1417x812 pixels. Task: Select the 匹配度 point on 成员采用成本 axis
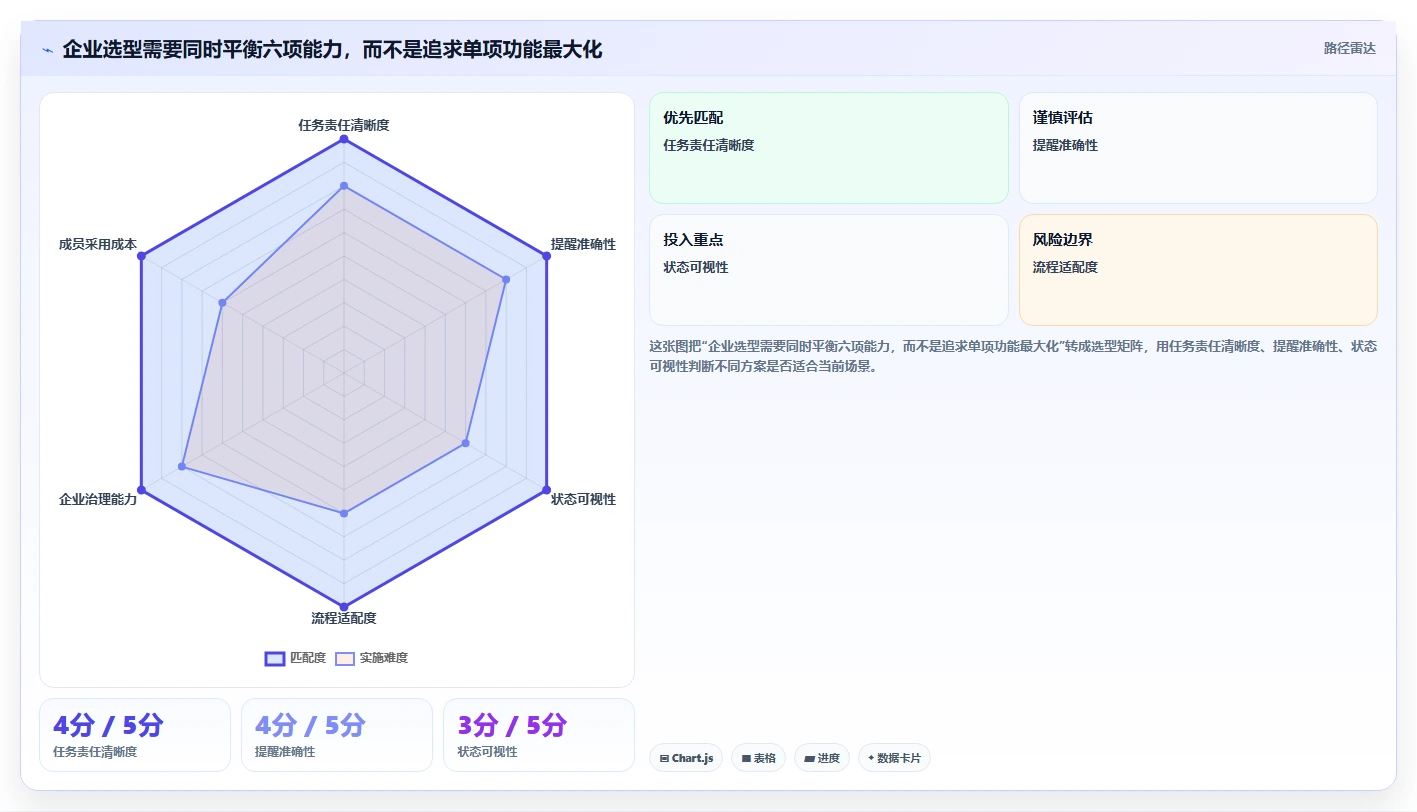(141, 257)
